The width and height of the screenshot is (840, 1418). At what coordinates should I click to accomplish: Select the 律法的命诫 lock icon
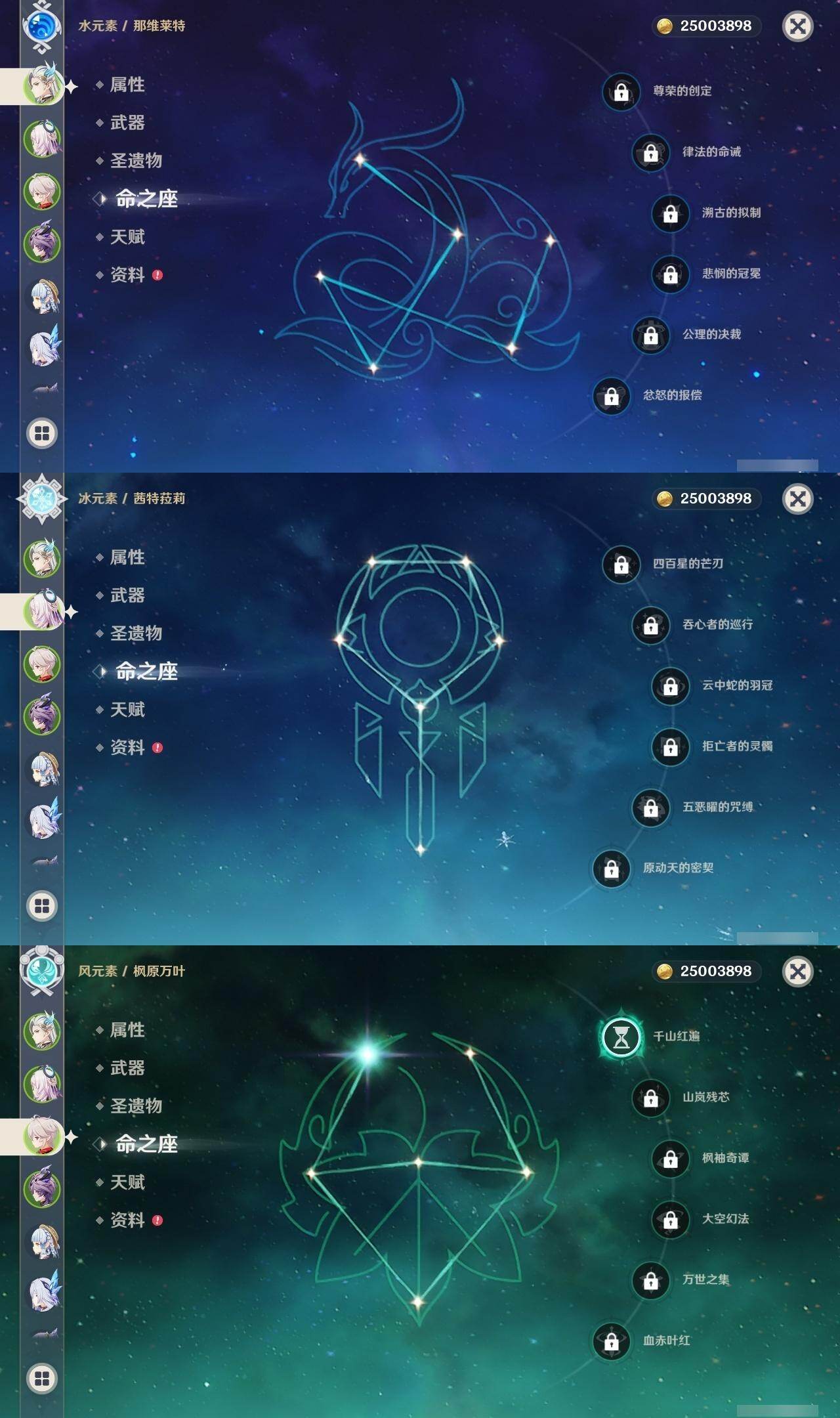pos(651,152)
